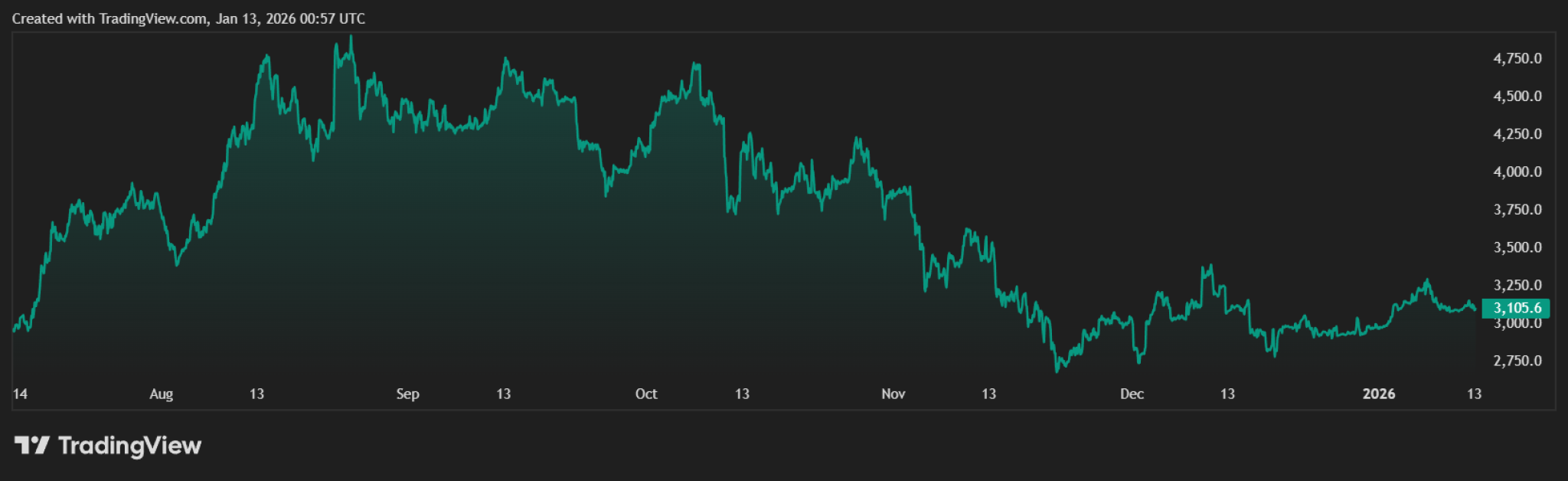
Task: Select the 4,750.0 price axis label
Action: pos(1517,58)
